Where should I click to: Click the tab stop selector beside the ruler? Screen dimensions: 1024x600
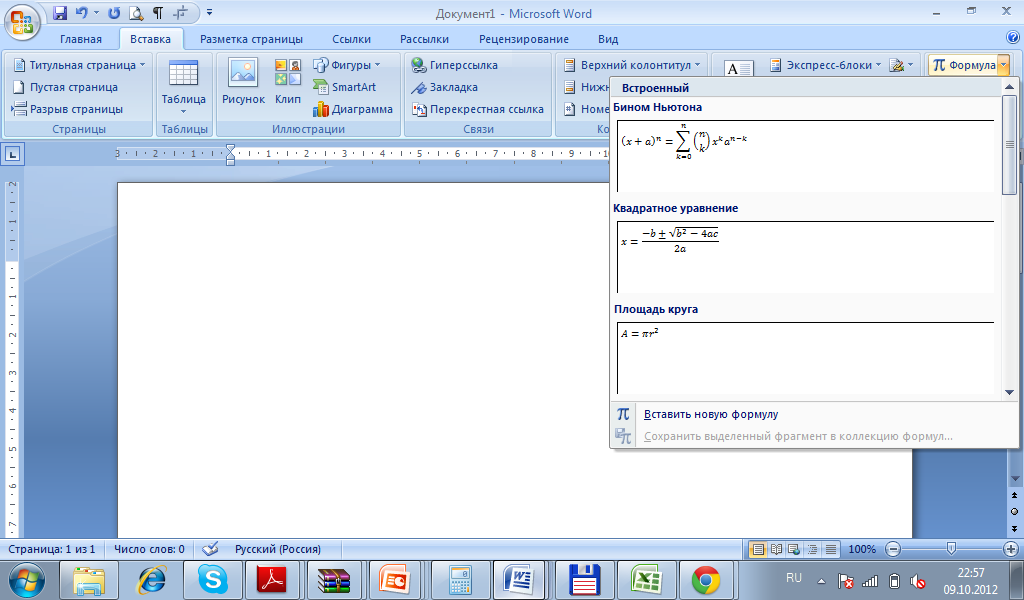pos(13,154)
